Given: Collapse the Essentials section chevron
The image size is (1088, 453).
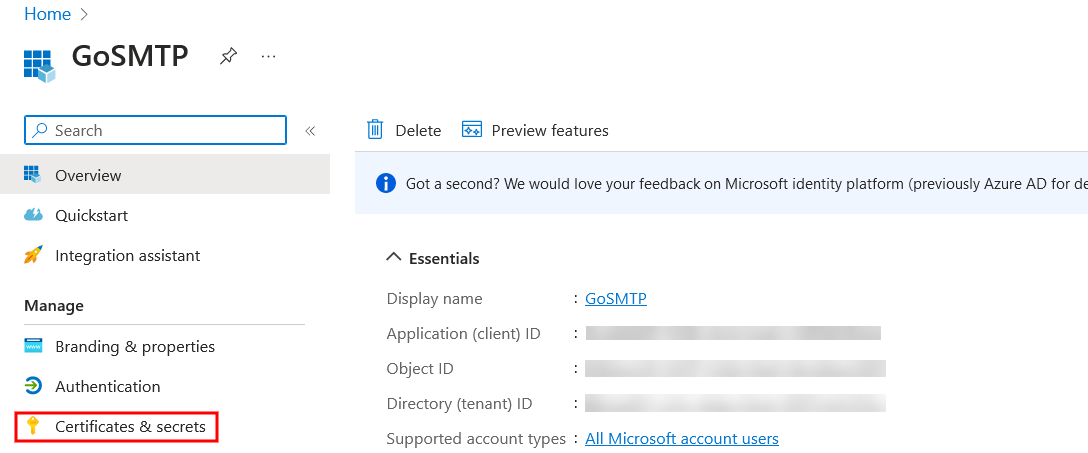Looking at the screenshot, I should click(393, 257).
